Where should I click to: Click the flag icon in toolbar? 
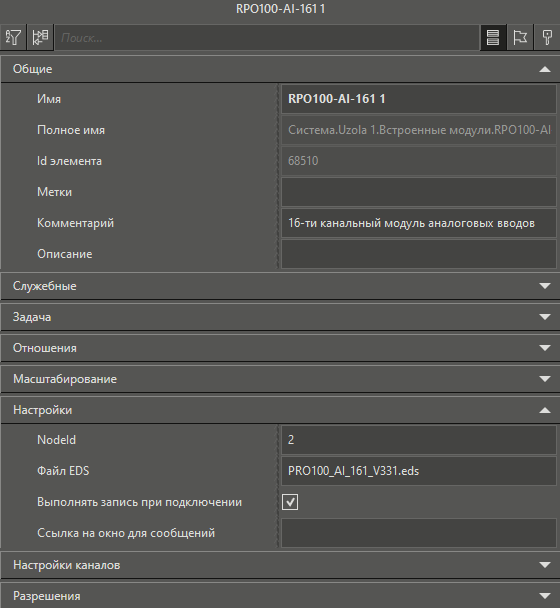pyautogui.click(x=520, y=38)
